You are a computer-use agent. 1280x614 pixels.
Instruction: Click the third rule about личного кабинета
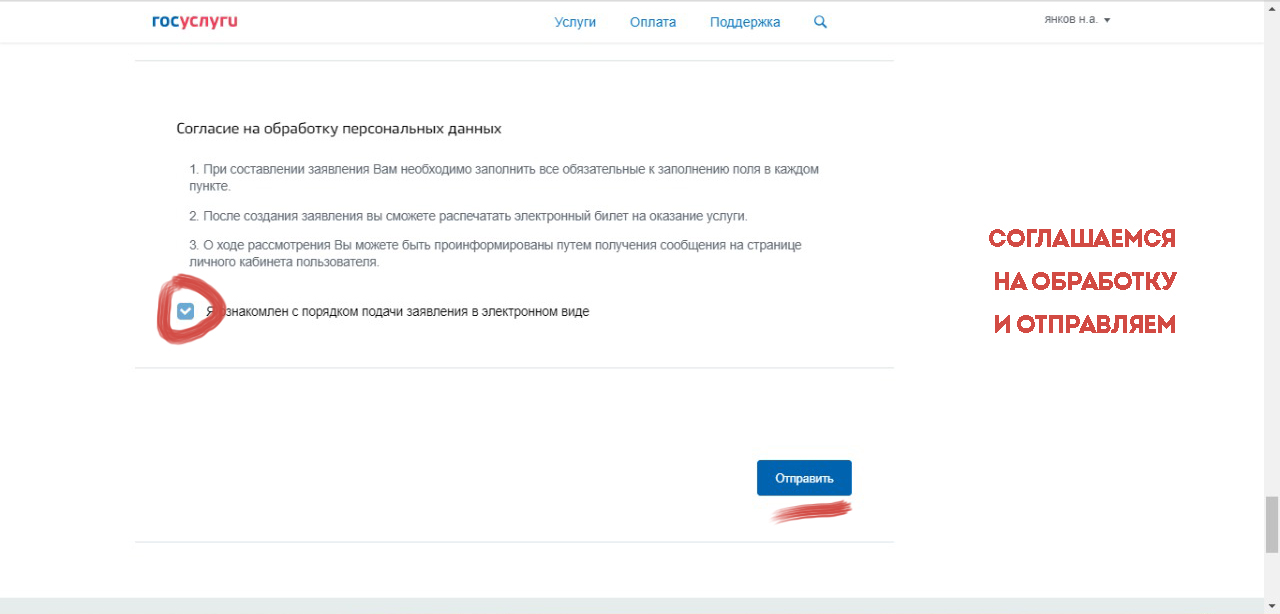coord(495,253)
